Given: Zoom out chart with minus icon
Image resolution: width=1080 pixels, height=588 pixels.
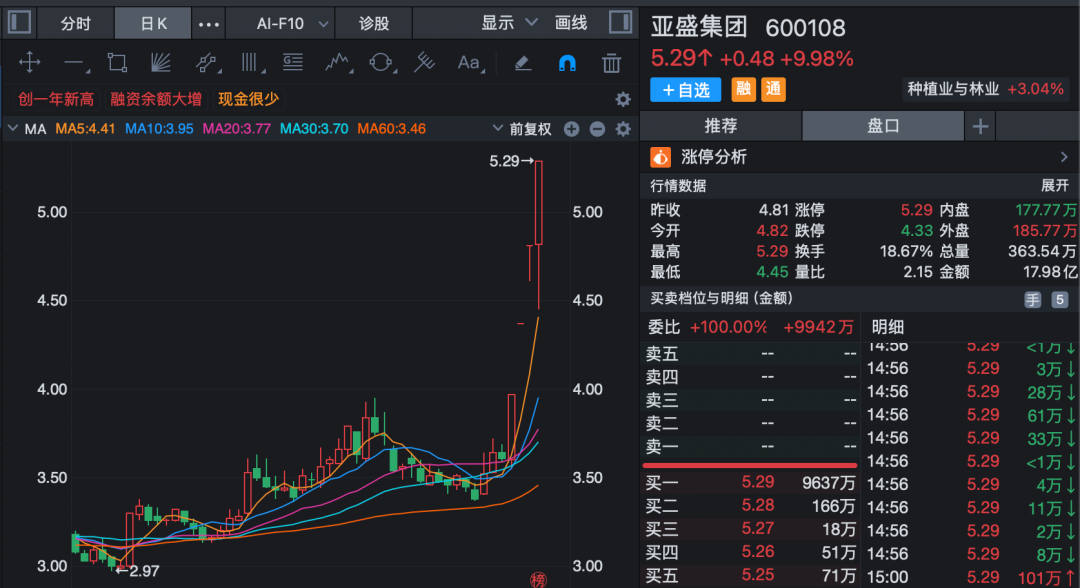Looking at the screenshot, I should click(x=597, y=129).
